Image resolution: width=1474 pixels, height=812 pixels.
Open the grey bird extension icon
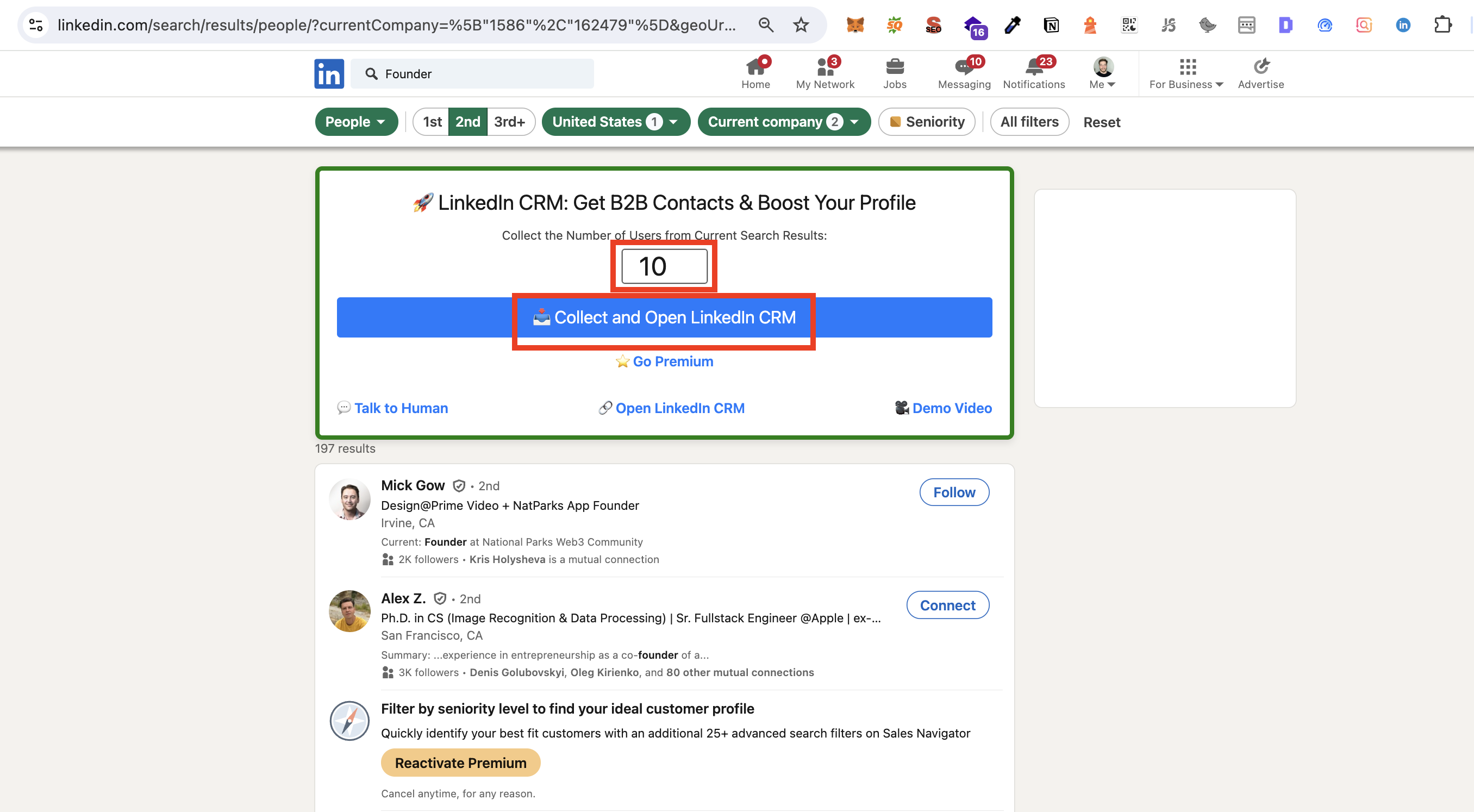click(1207, 24)
